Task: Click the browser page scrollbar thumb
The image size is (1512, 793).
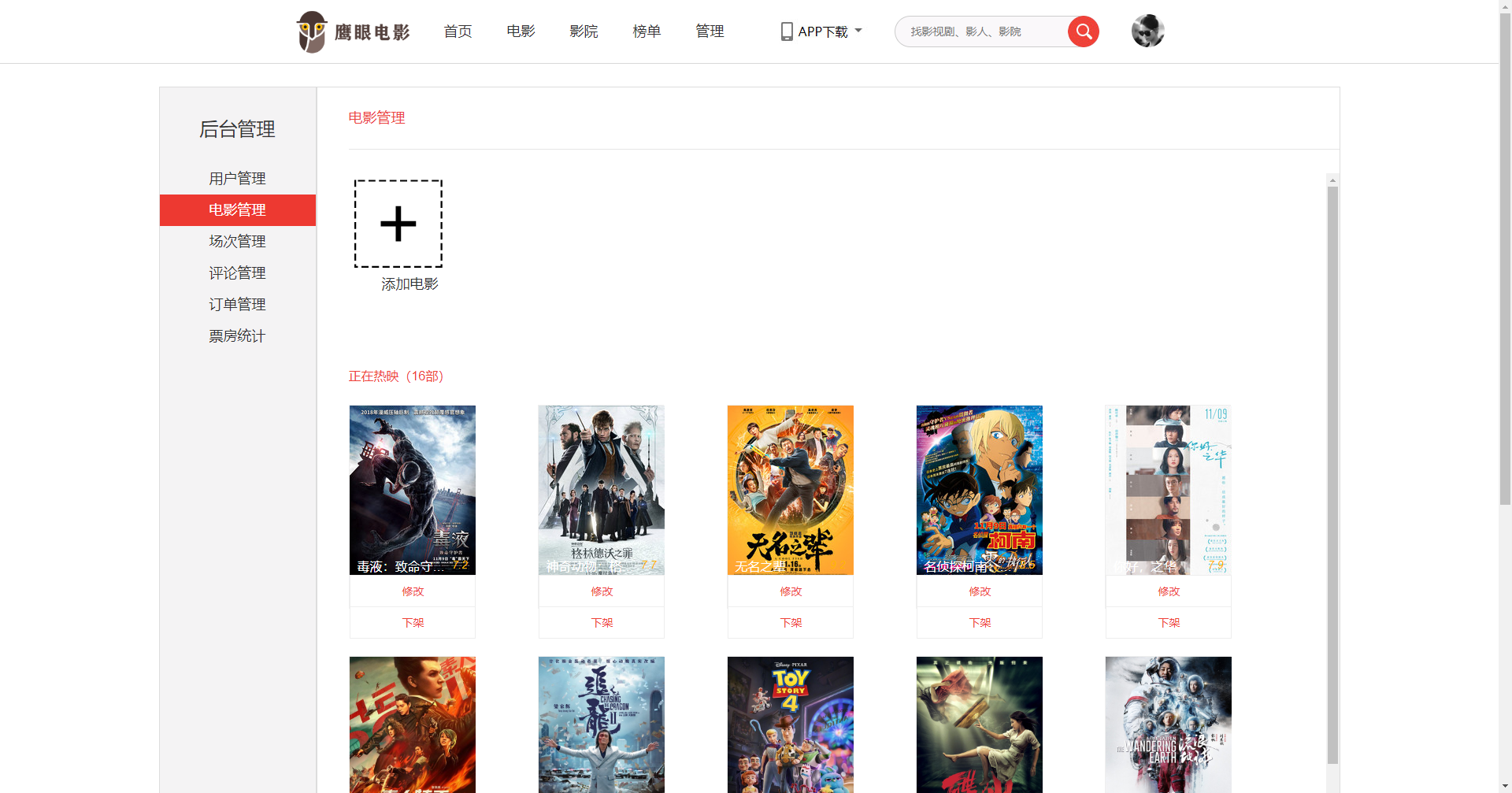Action: tap(1505, 258)
